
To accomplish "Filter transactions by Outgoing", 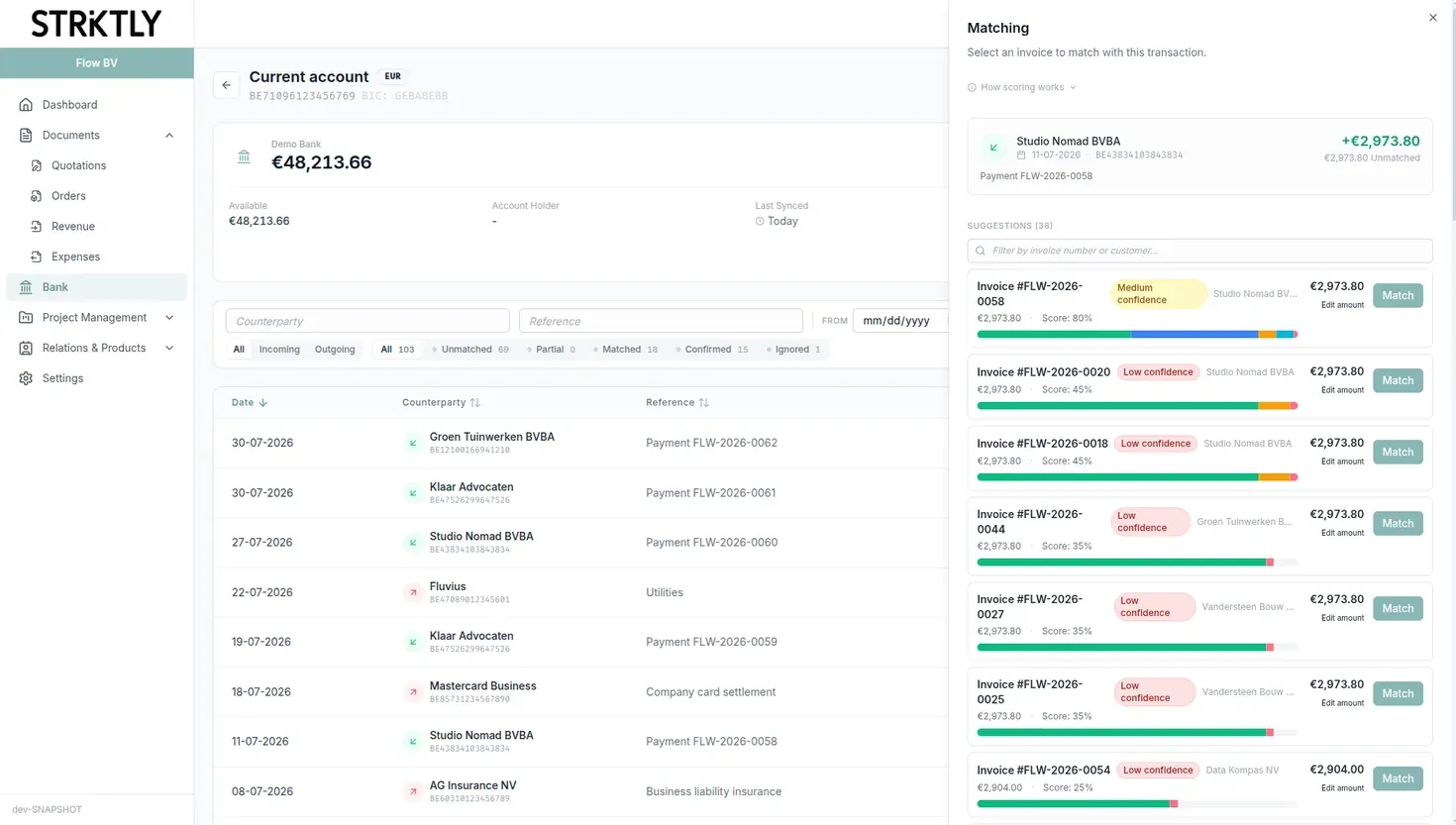I will (x=335, y=350).
